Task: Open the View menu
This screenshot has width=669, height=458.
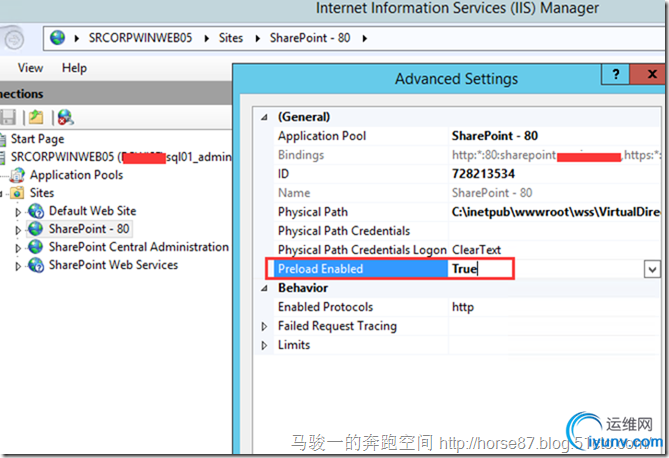Action: (30, 68)
